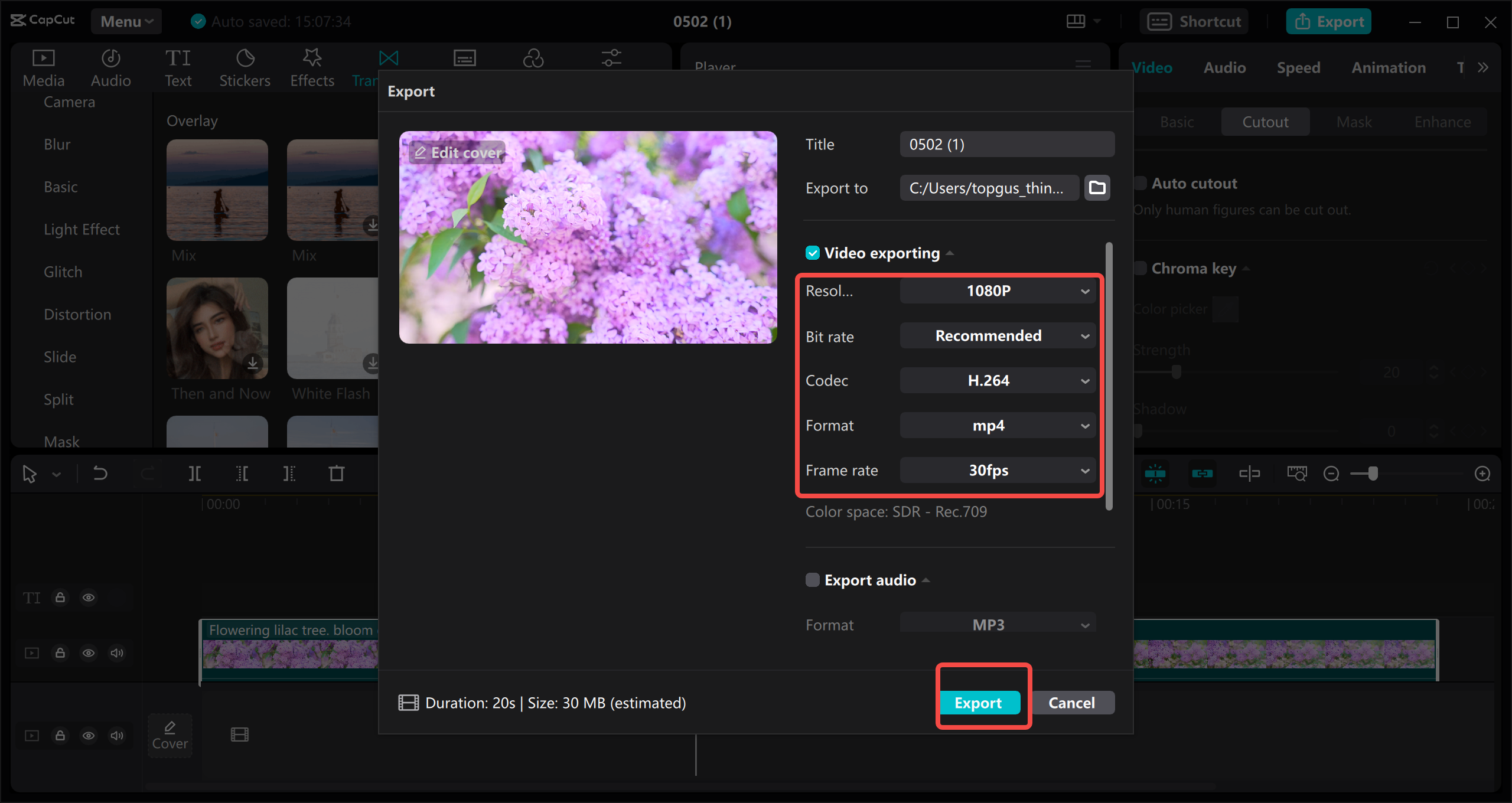Click the Split tool in timeline toolbar

(x=194, y=474)
